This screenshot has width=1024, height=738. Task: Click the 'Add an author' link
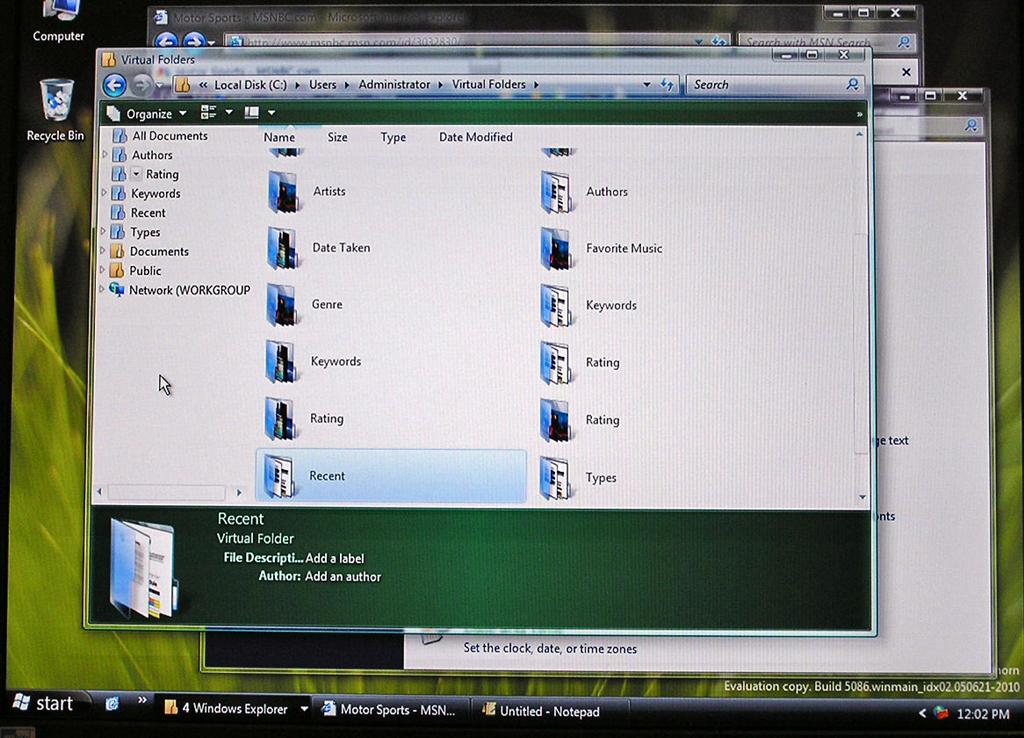(x=343, y=577)
